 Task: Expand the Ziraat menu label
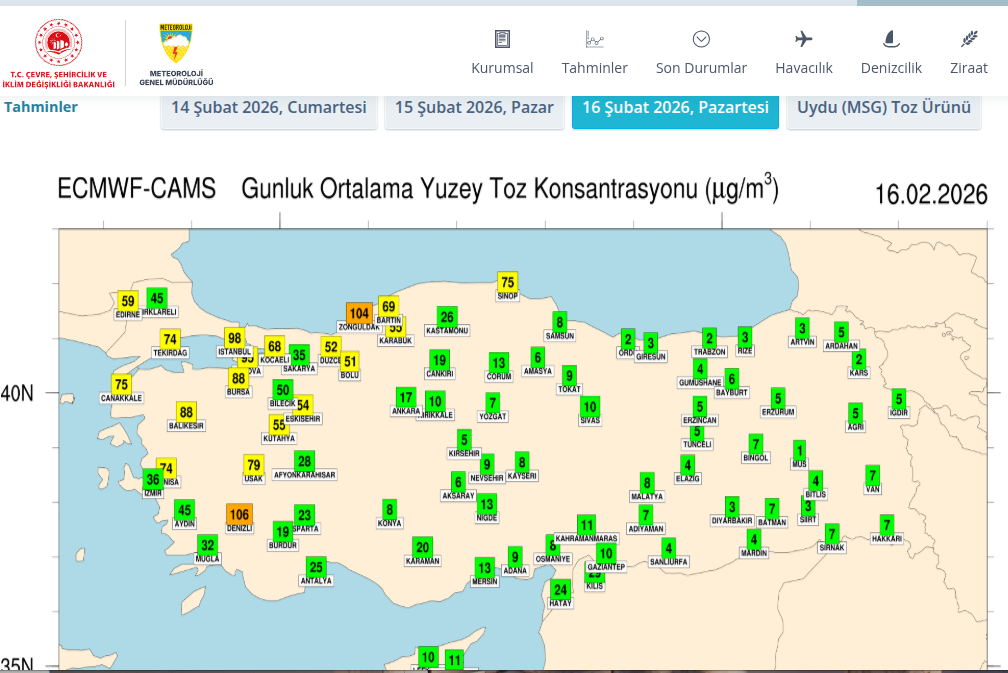point(968,68)
